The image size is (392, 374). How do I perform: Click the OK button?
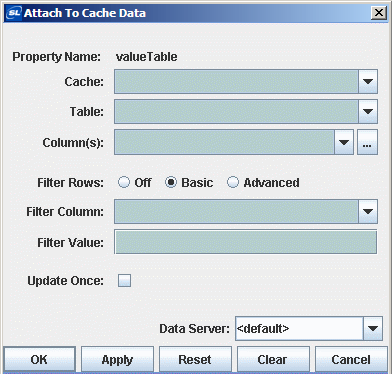coord(39,359)
